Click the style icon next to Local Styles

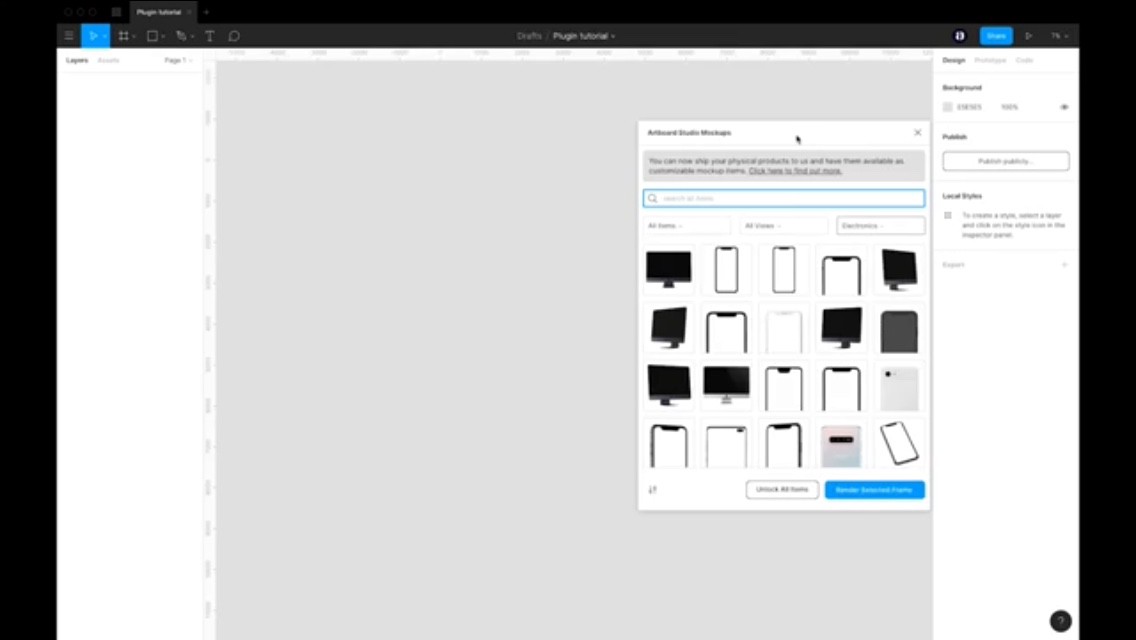click(948, 214)
